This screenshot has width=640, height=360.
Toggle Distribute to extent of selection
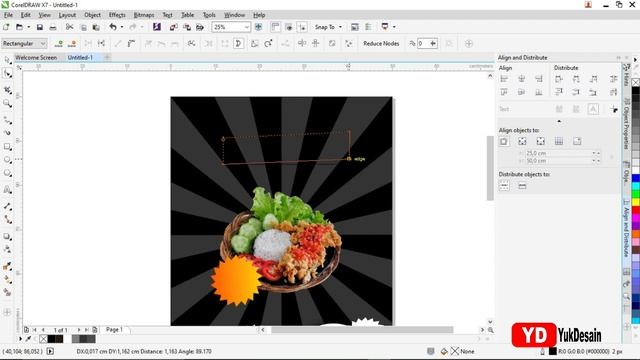[x=504, y=186]
